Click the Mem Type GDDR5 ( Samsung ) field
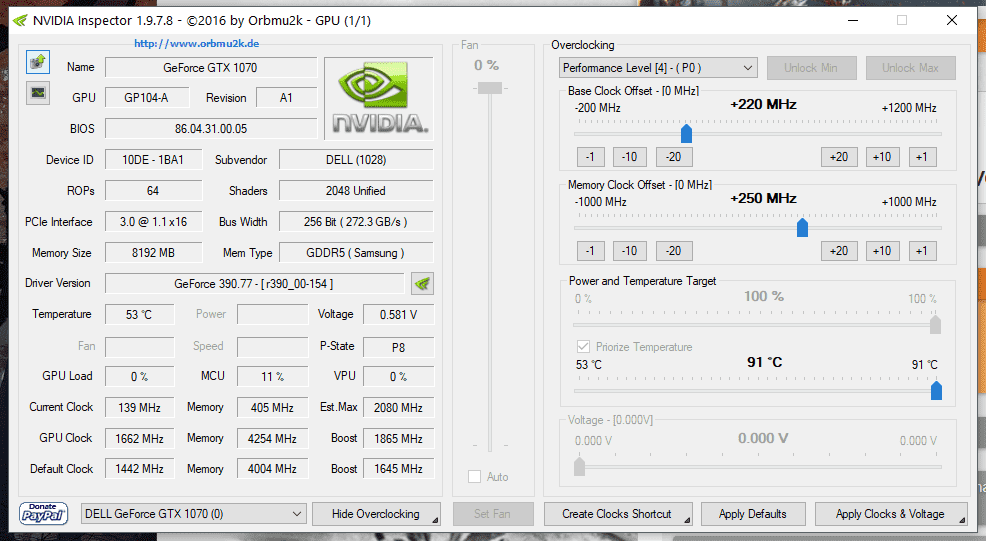This screenshot has height=541, width=986. point(356,253)
